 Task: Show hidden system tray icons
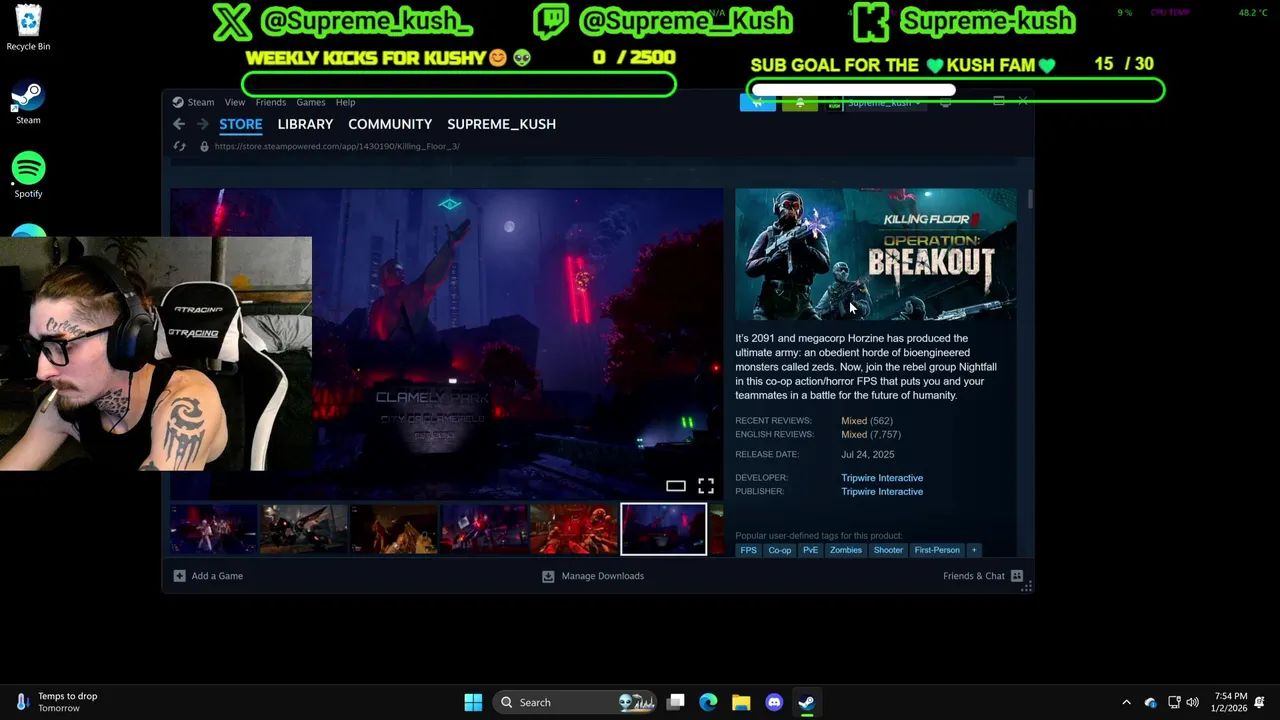[1126, 702]
